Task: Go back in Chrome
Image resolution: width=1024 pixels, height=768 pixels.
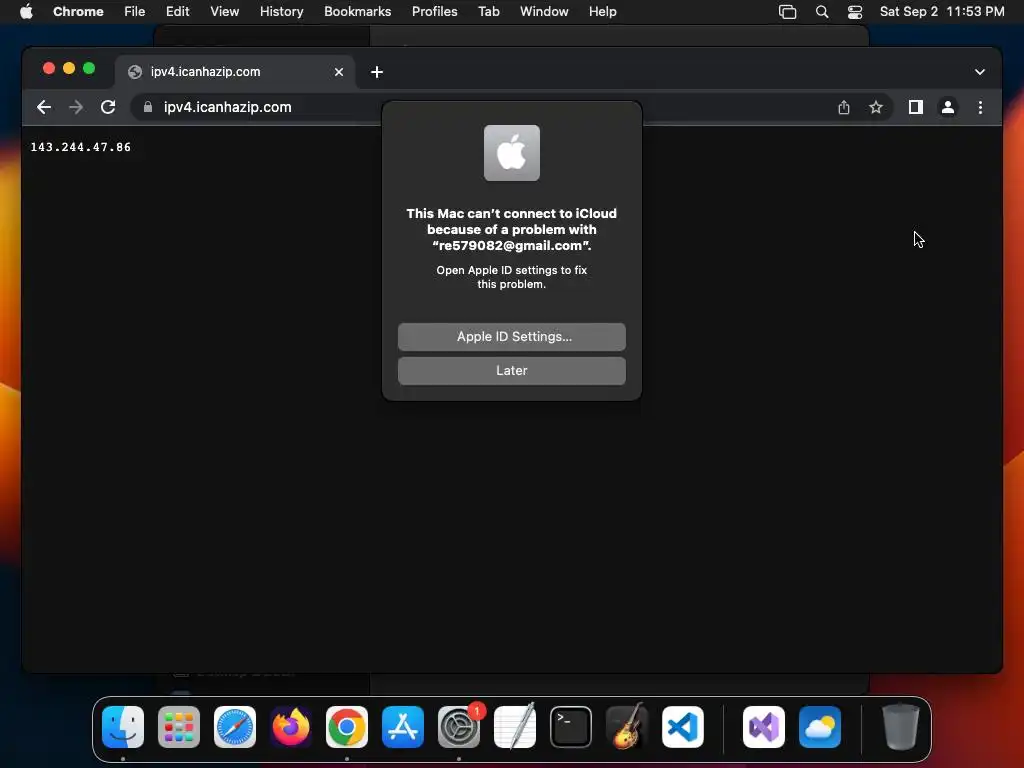Action: (44, 107)
